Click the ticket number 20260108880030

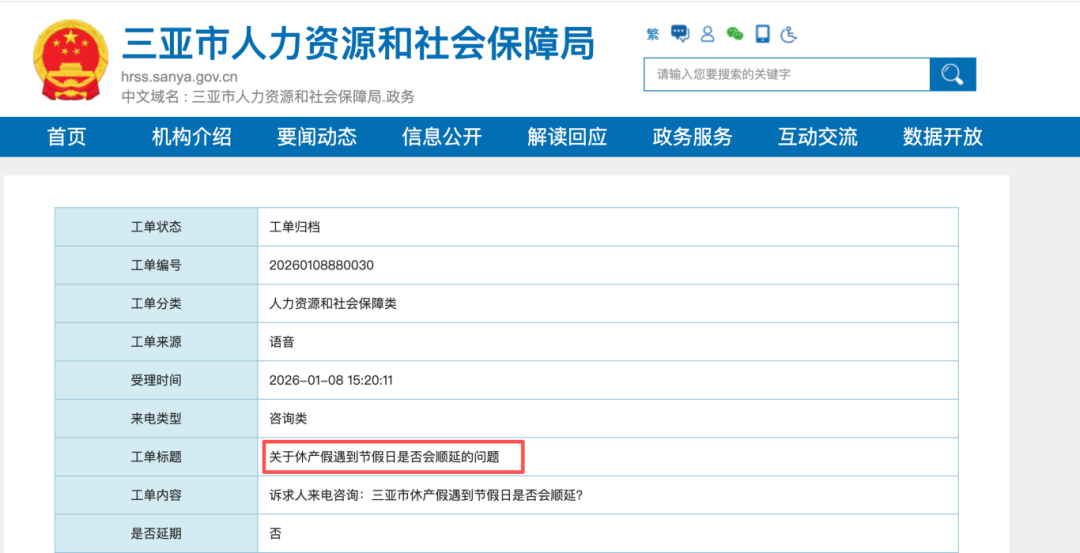tap(321, 265)
